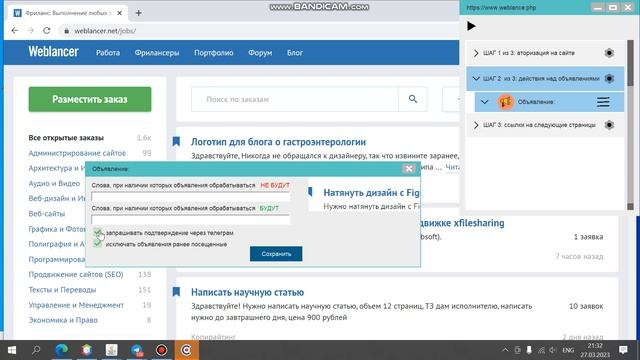This screenshot has height=360, width=640.
Task: Open taskbar search magnifier
Action: click(x=36, y=350)
